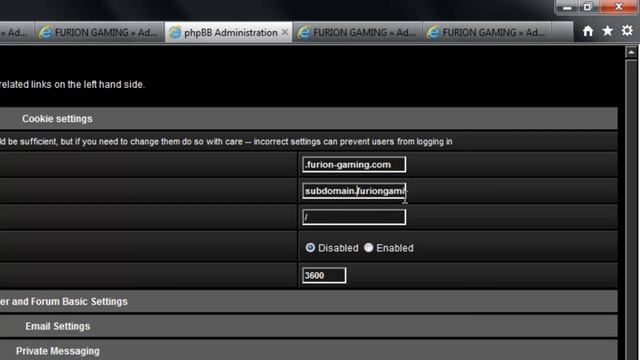Switch to the FURION GAMING tab left of phpBB Administration
The image size is (640, 360).
point(99,32)
